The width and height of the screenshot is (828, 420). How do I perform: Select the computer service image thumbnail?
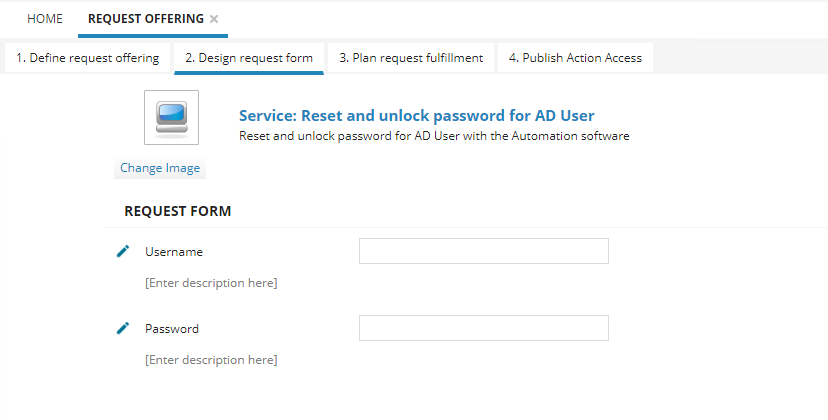point(172,117)
